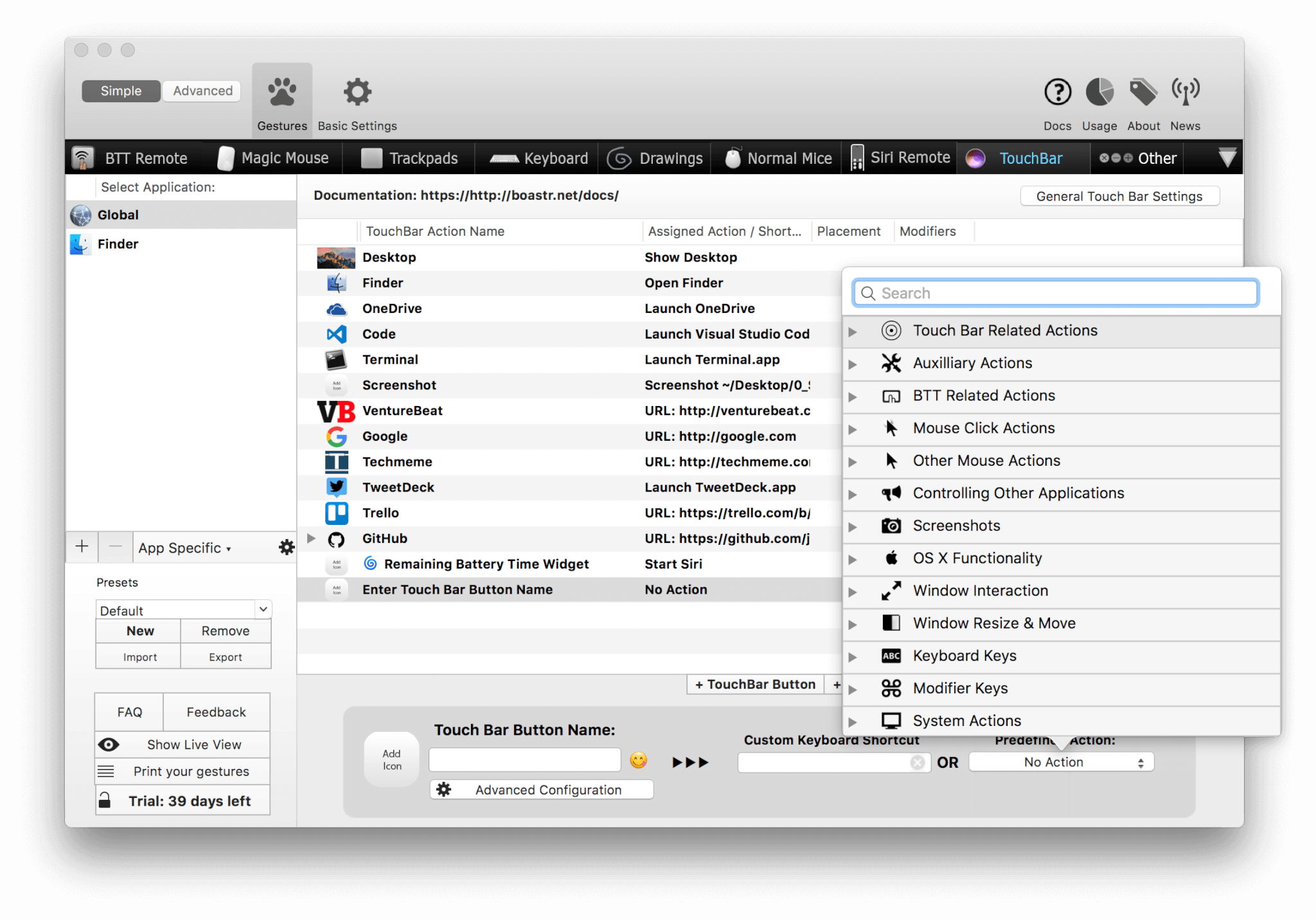Click General Touch Bar Settings button
Viewport: 1316px width, 920px height.
[x=1119, y=196]
